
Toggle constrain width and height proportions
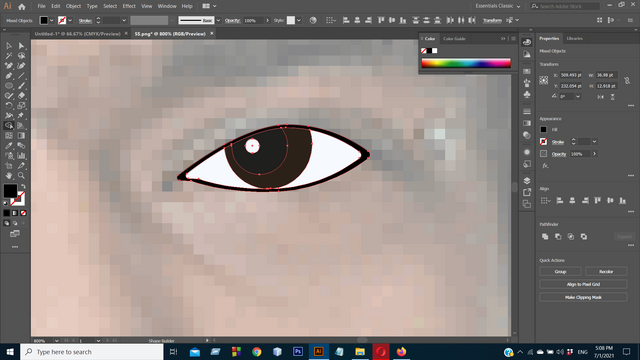click(627, 81)
